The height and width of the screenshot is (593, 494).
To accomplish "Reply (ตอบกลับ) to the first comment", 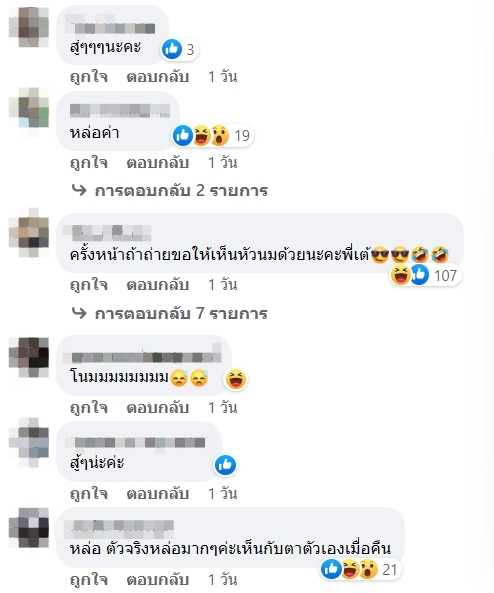I will (158, 77).
